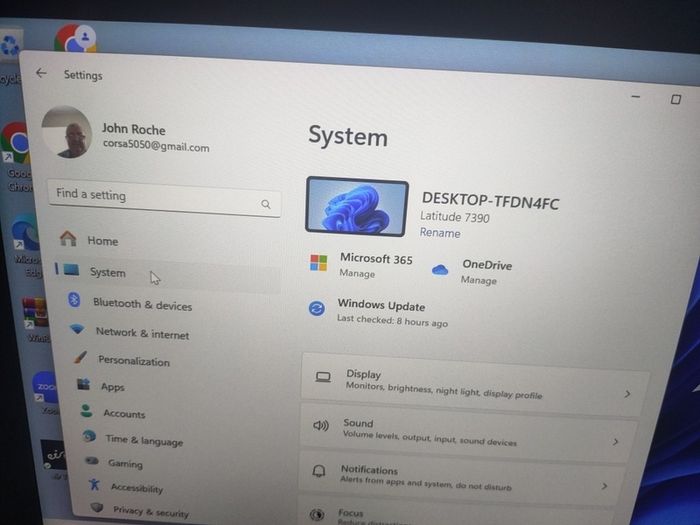Screen dimensions: 700x525
Task: Click the corsa5050@gmail.com account email
Action: [156, 145]
